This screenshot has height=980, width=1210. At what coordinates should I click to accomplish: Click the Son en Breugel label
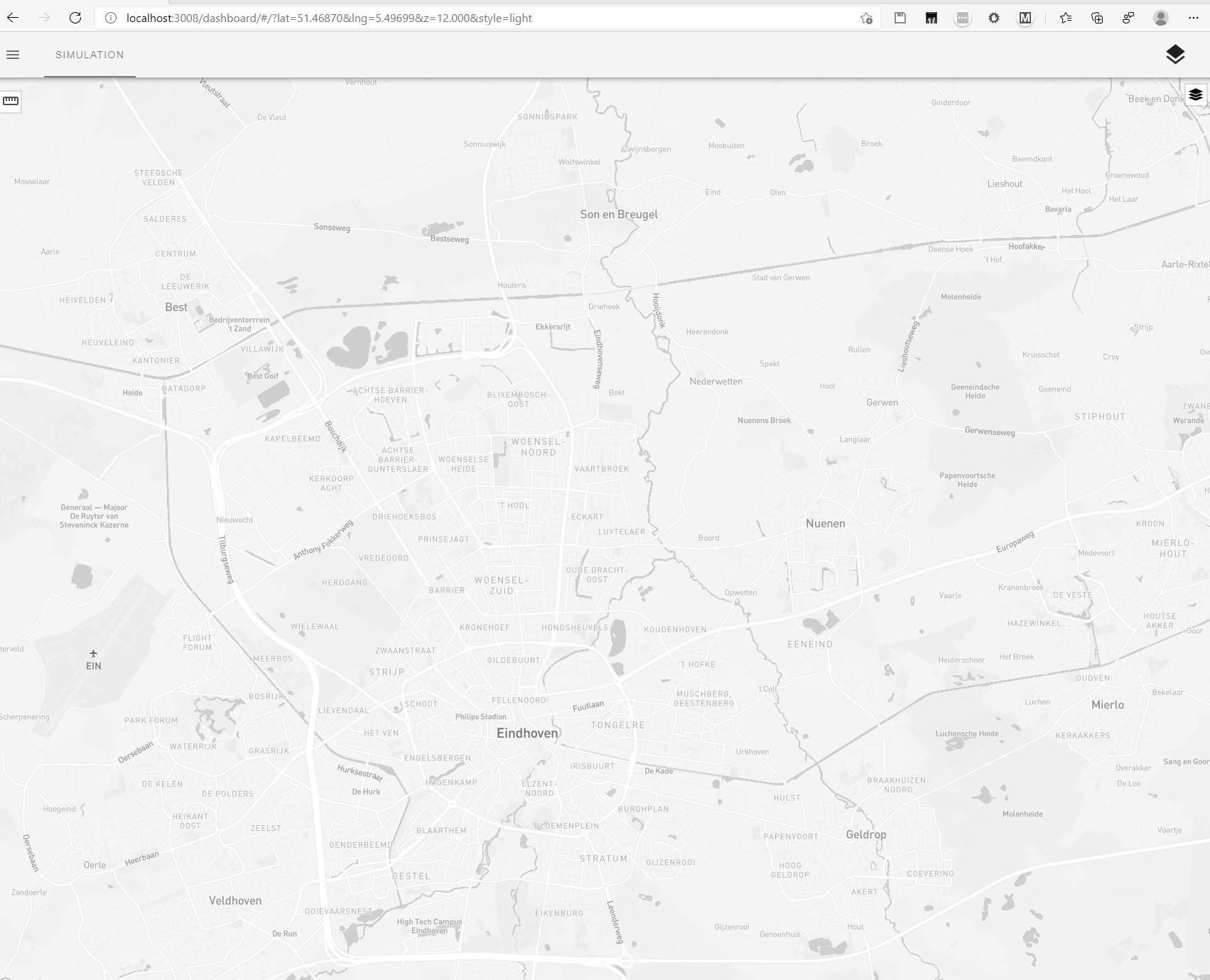click(619, 215)
